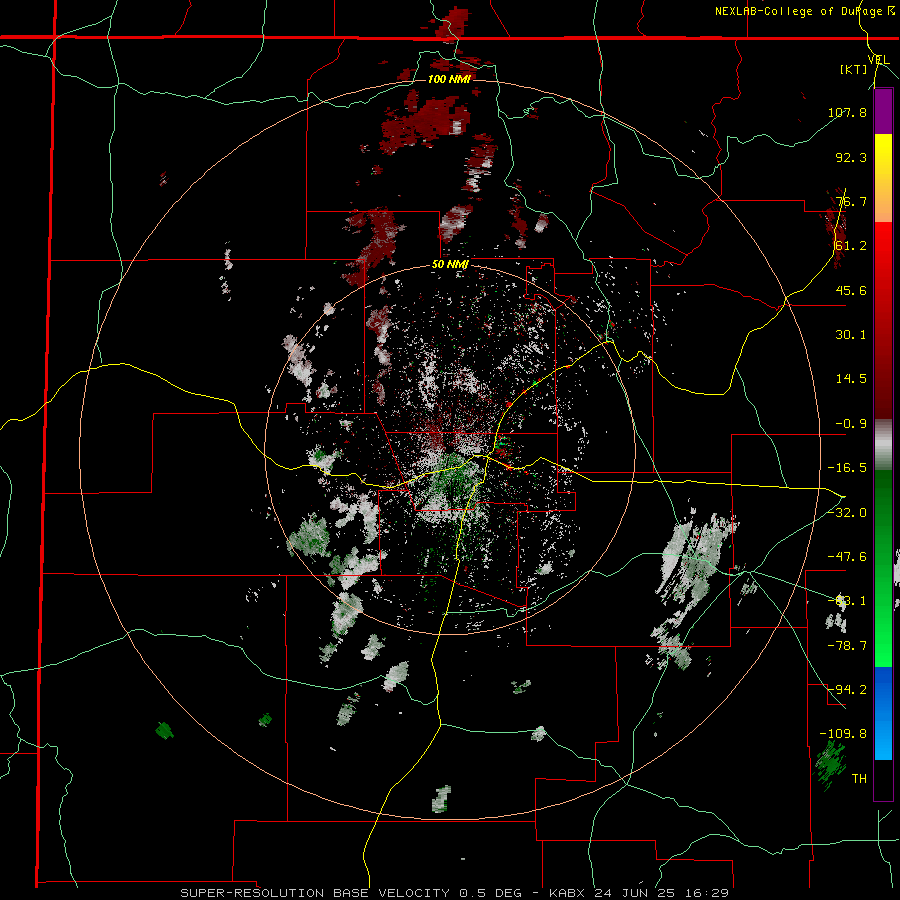
Task: Click the -16.5 scale label
Action: pos(847,468)
